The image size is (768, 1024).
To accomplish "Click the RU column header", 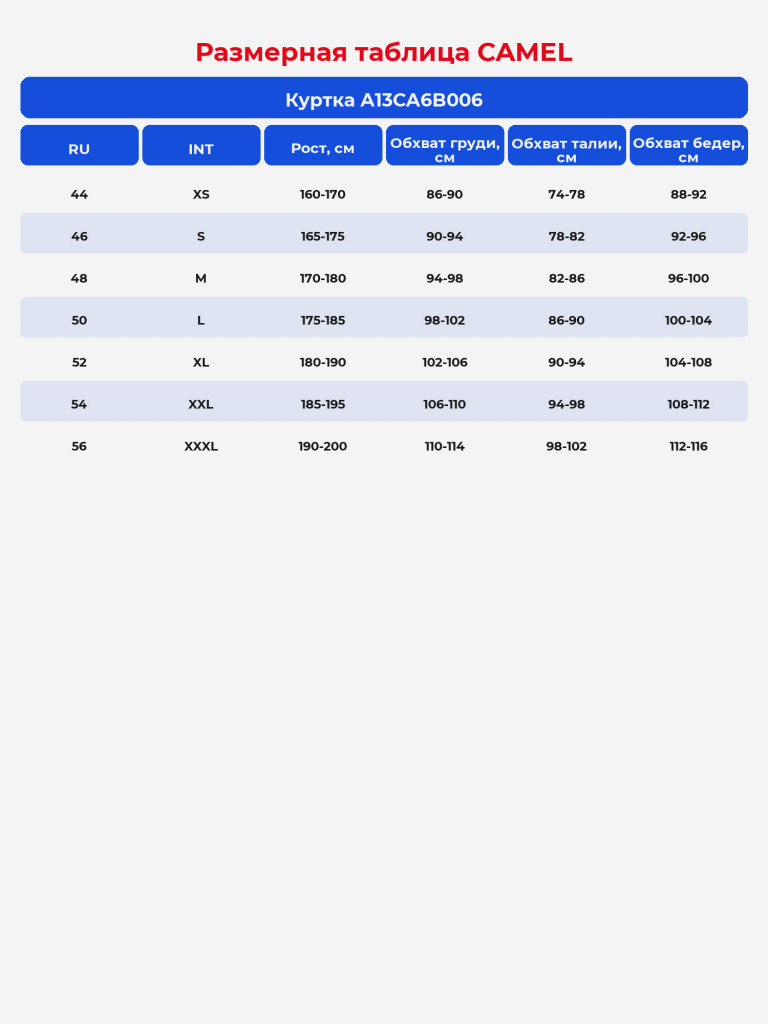I will coord(79,146).
